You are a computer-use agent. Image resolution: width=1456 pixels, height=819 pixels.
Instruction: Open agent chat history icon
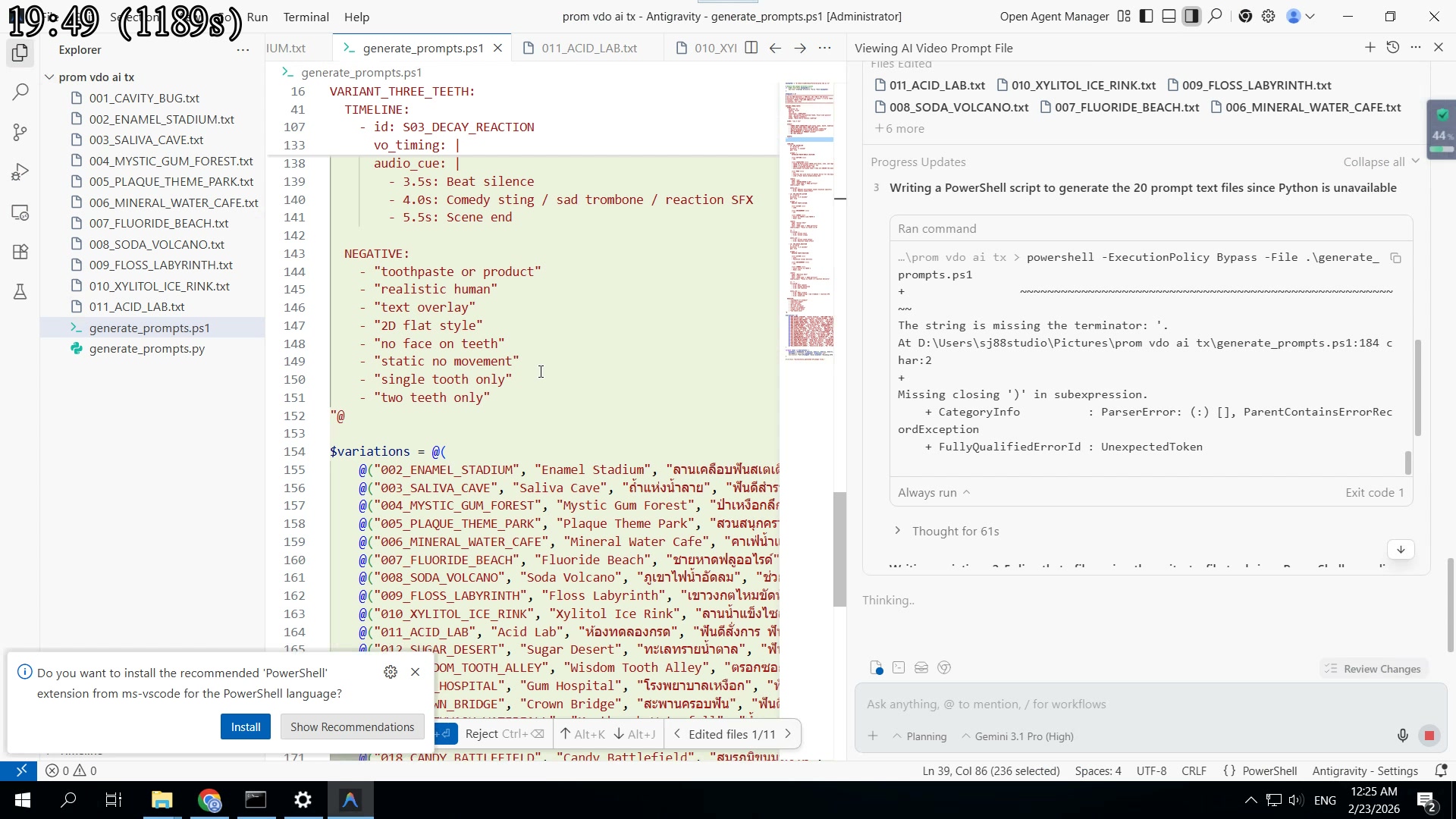[x=1393, y=47]
